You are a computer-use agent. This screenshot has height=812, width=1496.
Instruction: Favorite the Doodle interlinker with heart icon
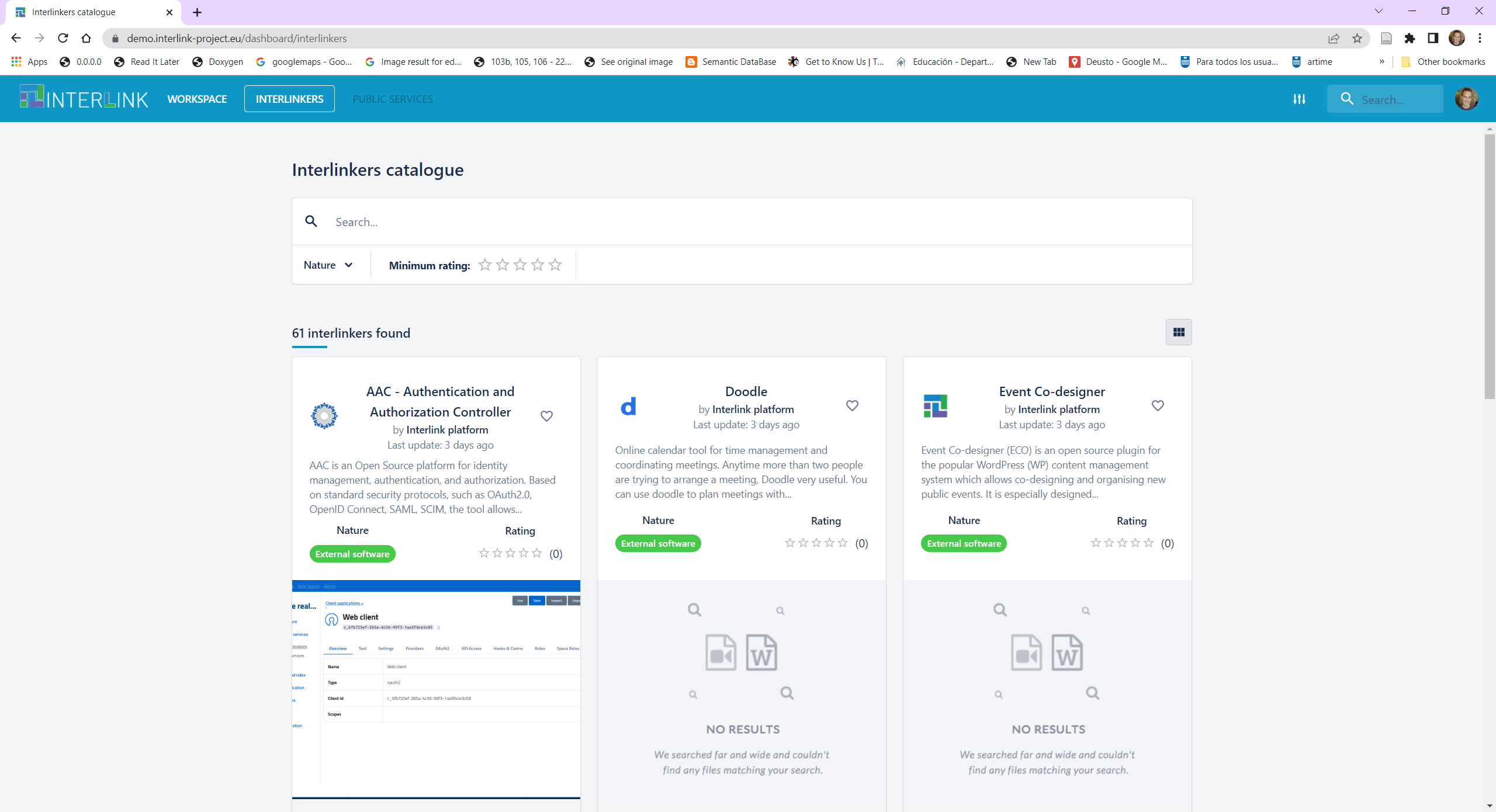[x=852, y=405]
